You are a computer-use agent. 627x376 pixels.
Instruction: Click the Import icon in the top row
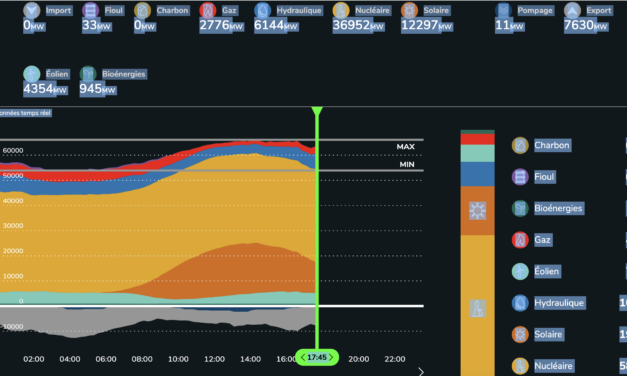pos(32,10)
